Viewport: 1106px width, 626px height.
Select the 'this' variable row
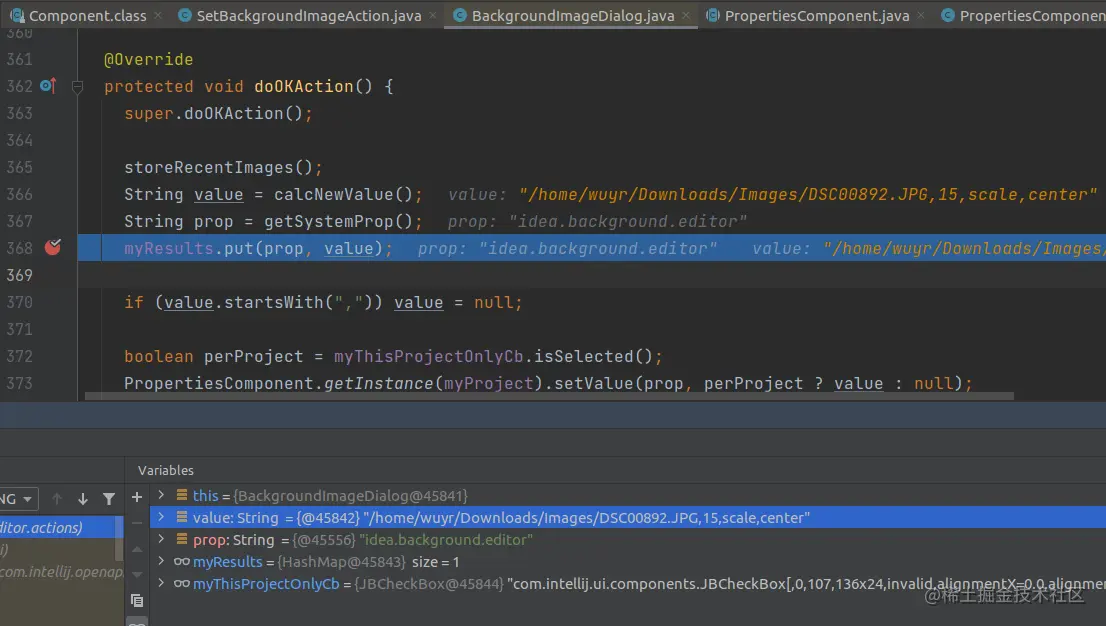[x=628, y=495]
